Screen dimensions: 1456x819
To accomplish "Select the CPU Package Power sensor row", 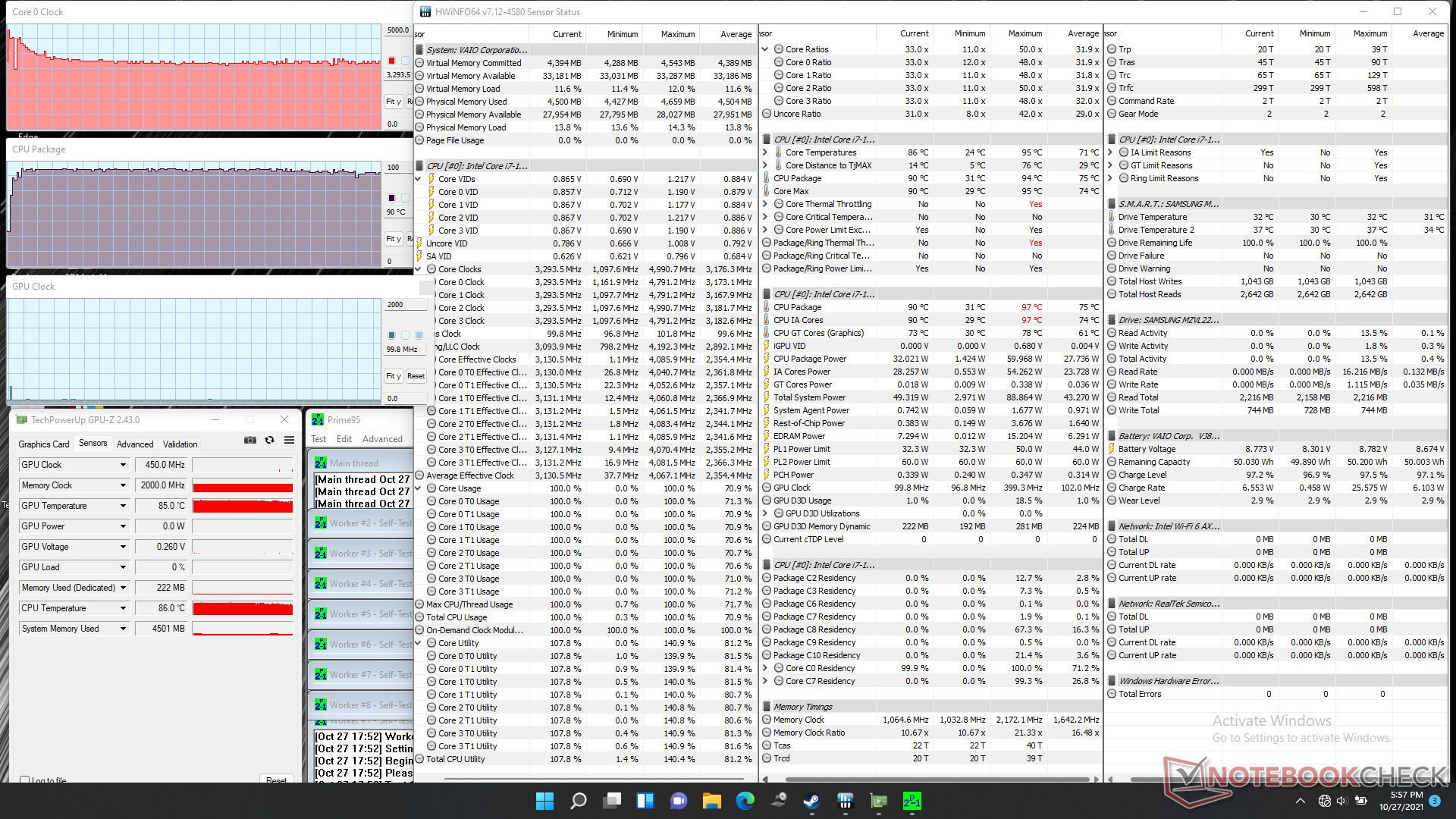I will [930, 359].
